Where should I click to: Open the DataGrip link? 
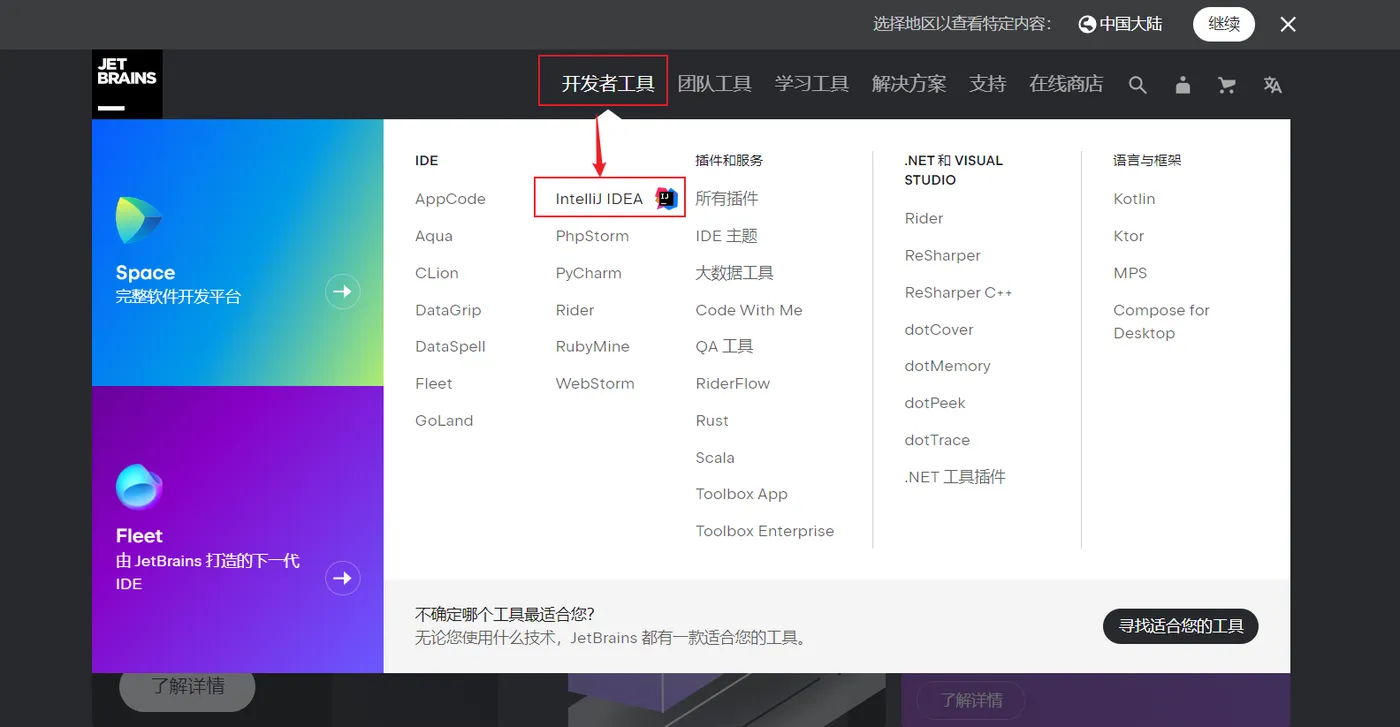click(x=448, y=310)
